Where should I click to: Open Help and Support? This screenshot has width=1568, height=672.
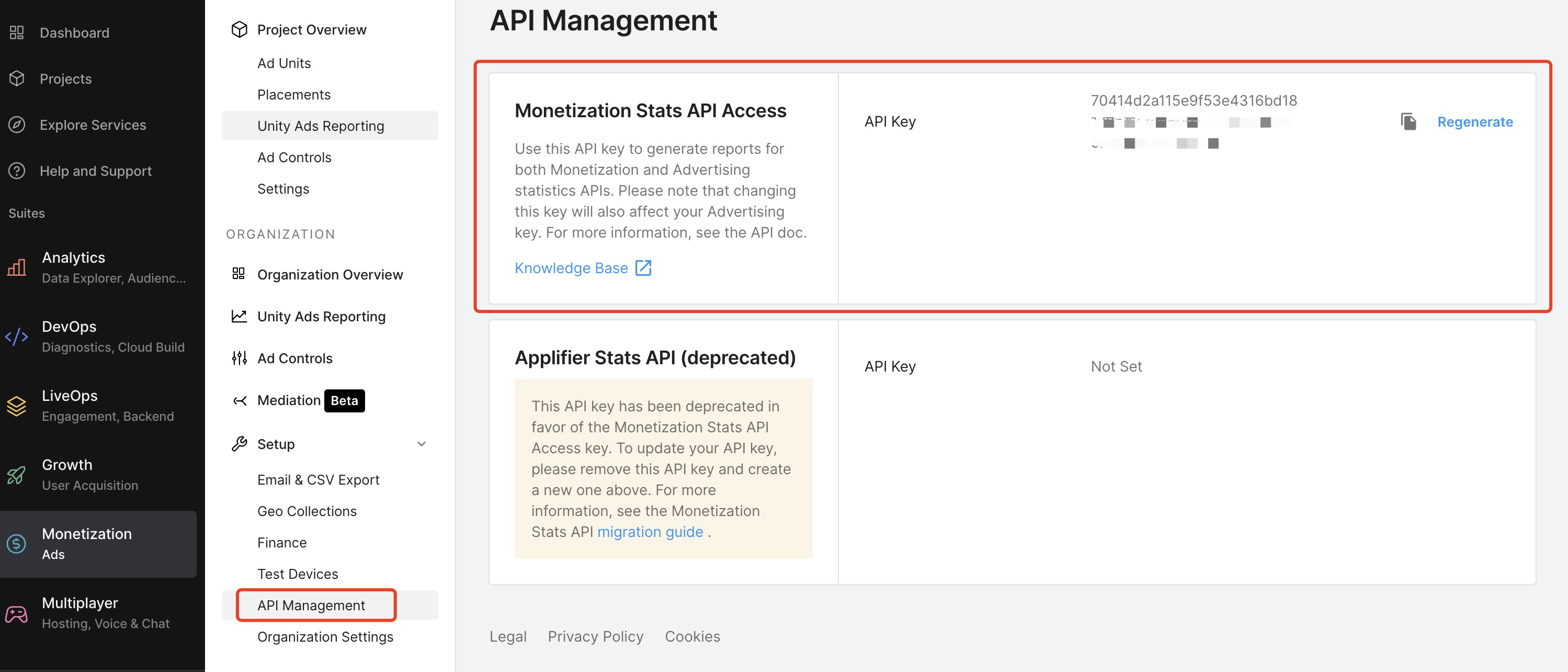point(96,171)
